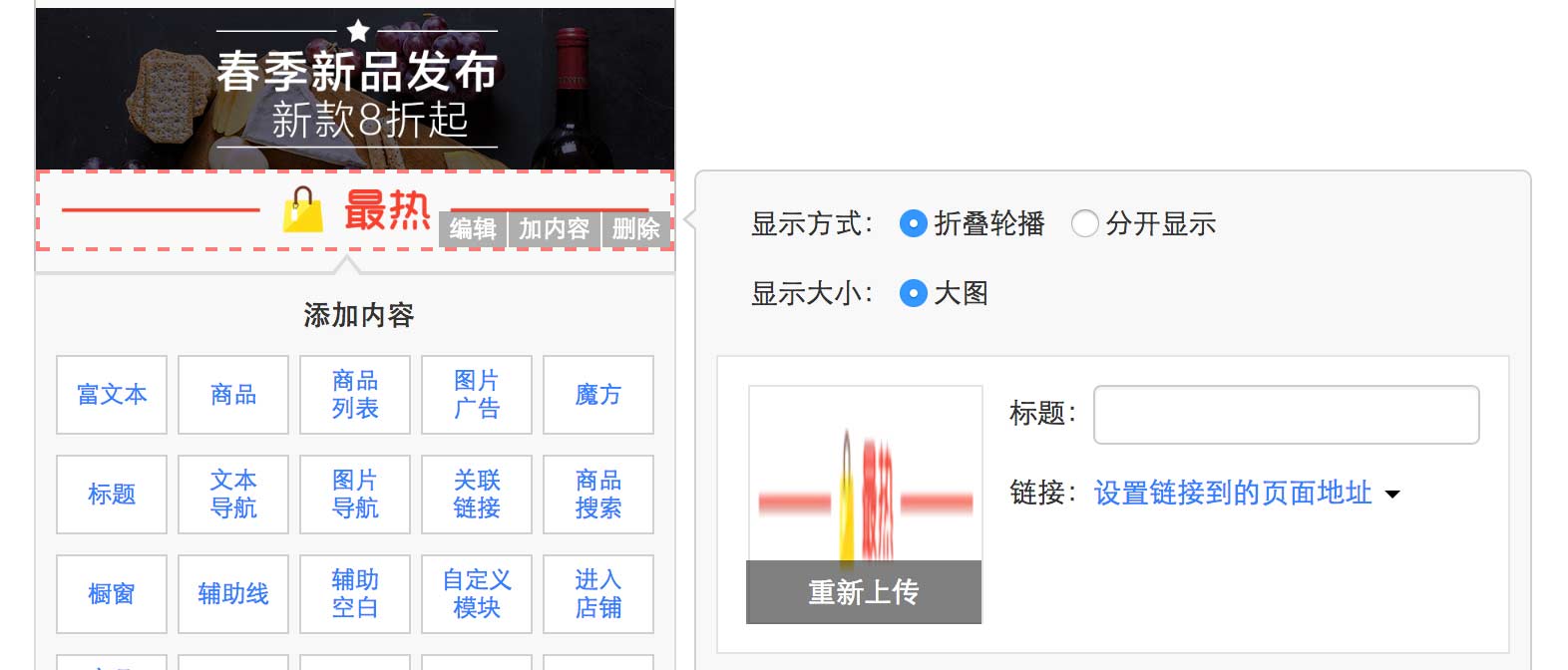
Task: Add a 商品搜索 module
Action: [x=598, y=495]
